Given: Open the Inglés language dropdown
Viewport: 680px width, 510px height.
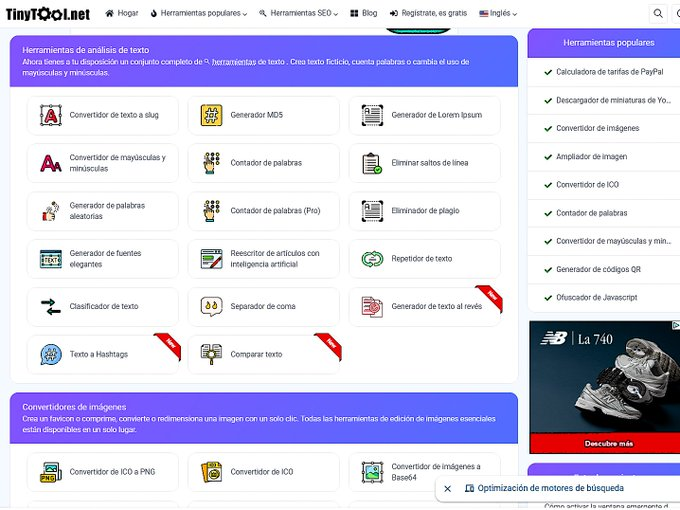Looking at the screenshot, I should pyautogui.click(x=498, y=13).
